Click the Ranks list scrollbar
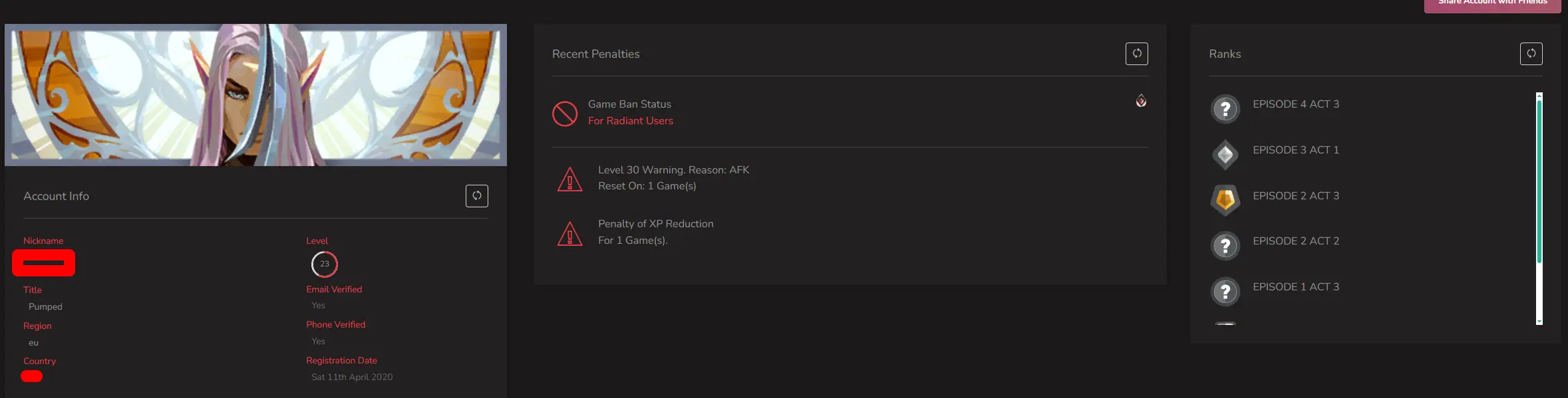The height and width of the screenshot is (398, 1568). point(1539,179)
